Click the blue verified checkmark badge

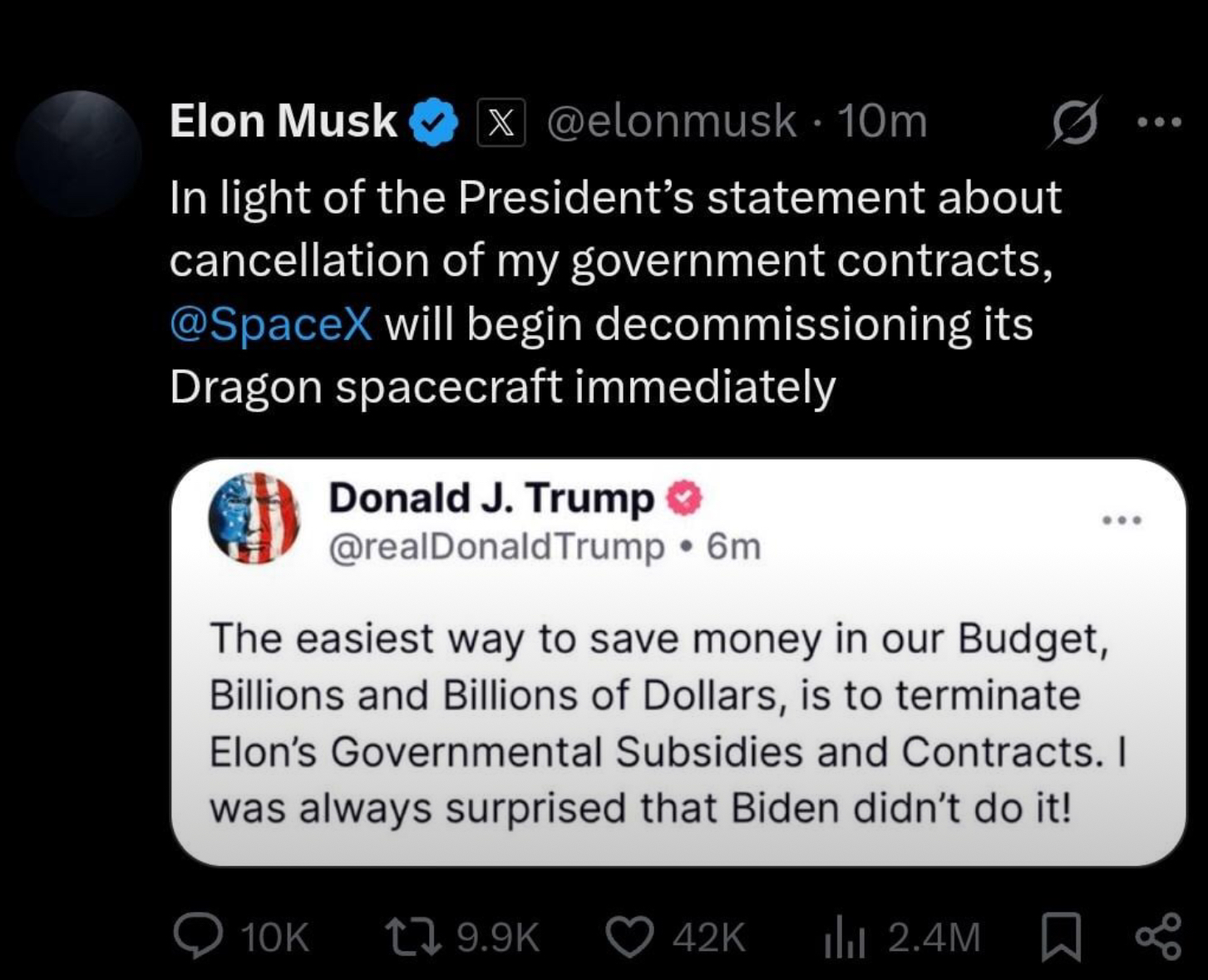(x=434, y=121)
